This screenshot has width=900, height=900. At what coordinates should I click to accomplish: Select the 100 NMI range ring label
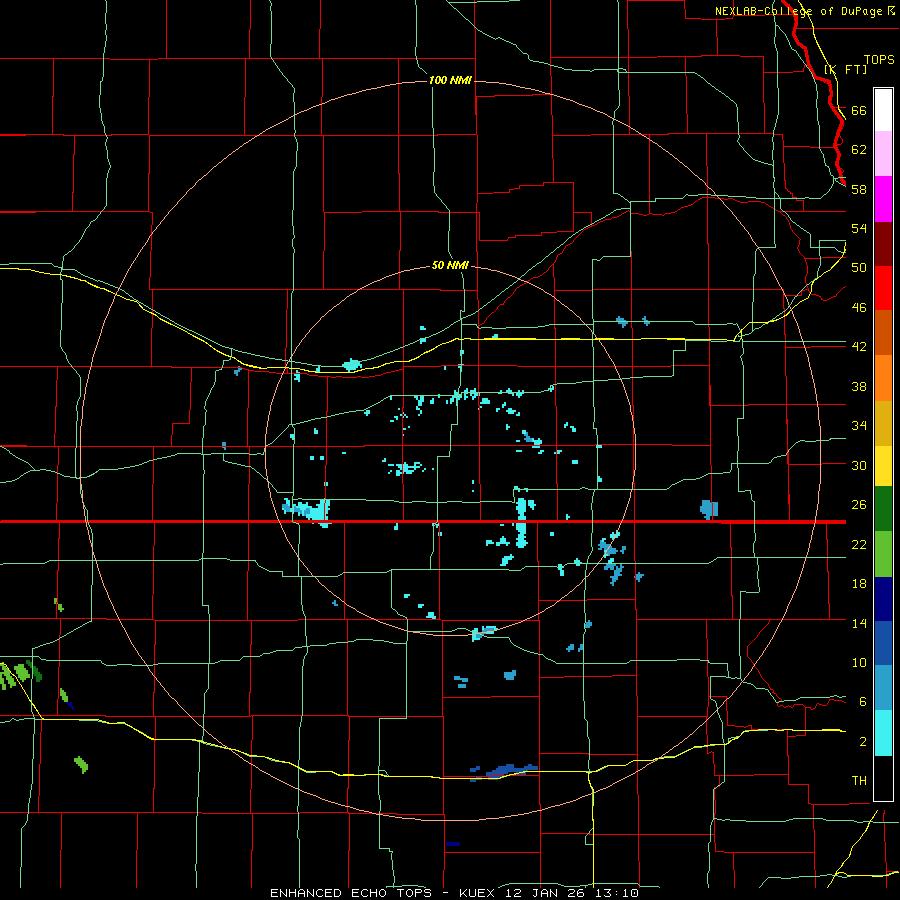click(450, 80)
